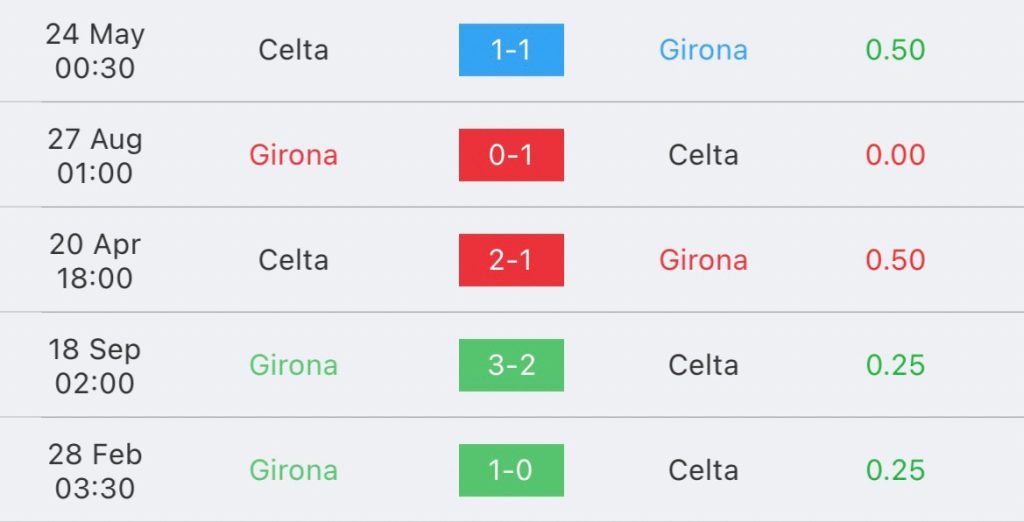
Task: Click the red 0.50 handicap value
Action: 895,260
